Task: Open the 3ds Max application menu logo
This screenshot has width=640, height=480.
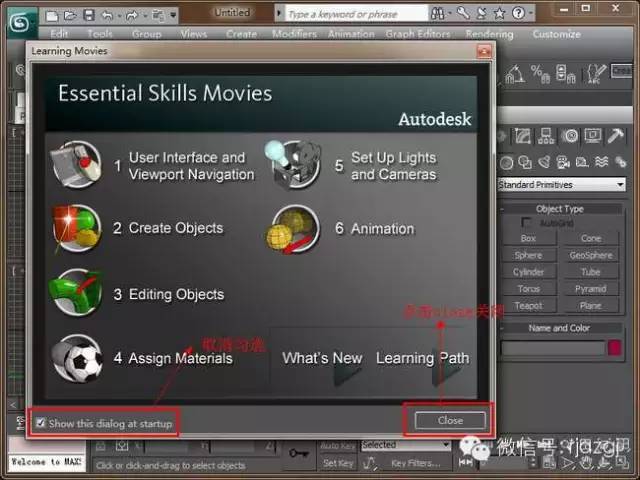Action: pyautogui.click(x=20, y=18)
